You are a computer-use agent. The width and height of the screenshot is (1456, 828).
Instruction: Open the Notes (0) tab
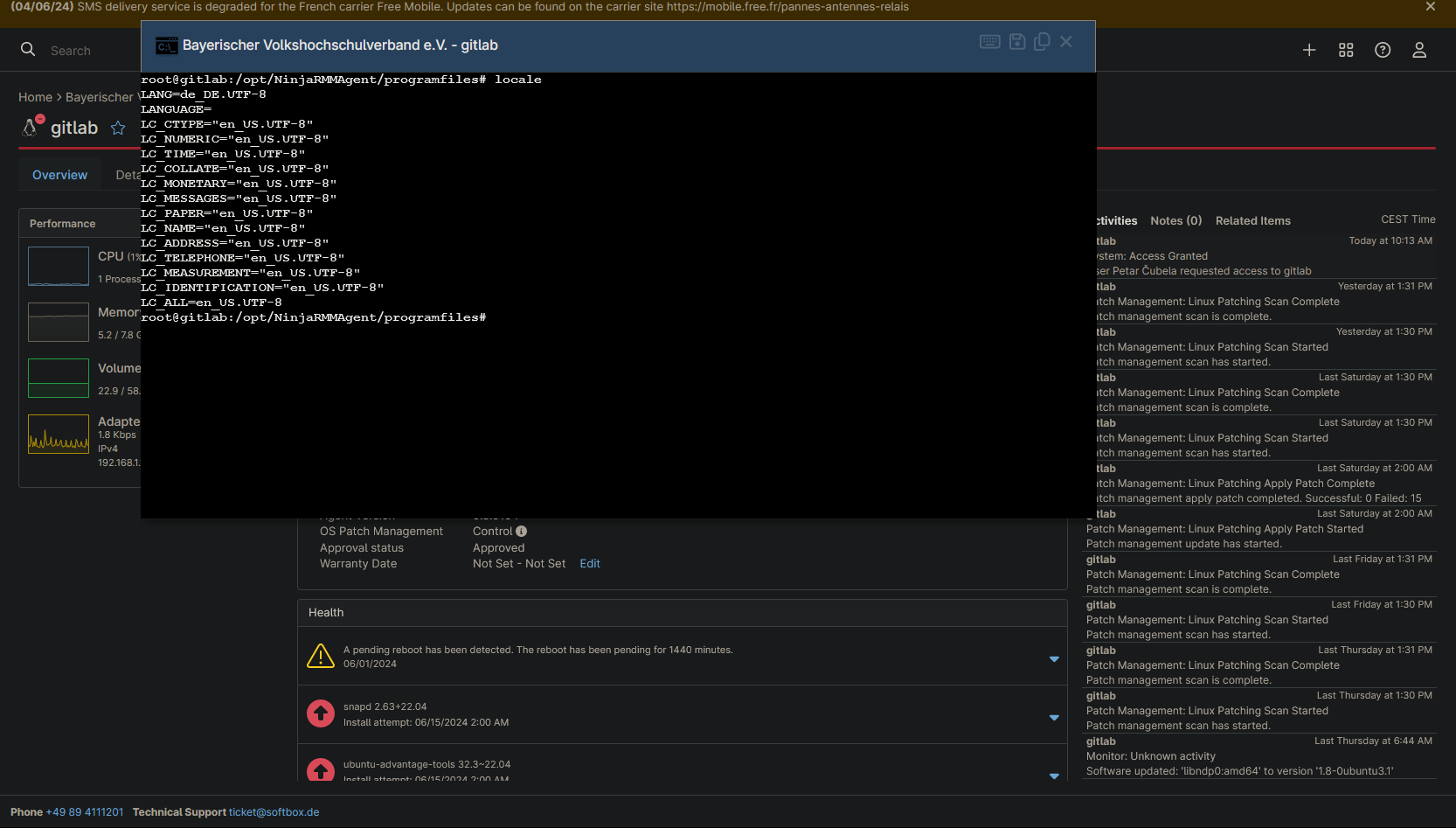coord(1175,221)
